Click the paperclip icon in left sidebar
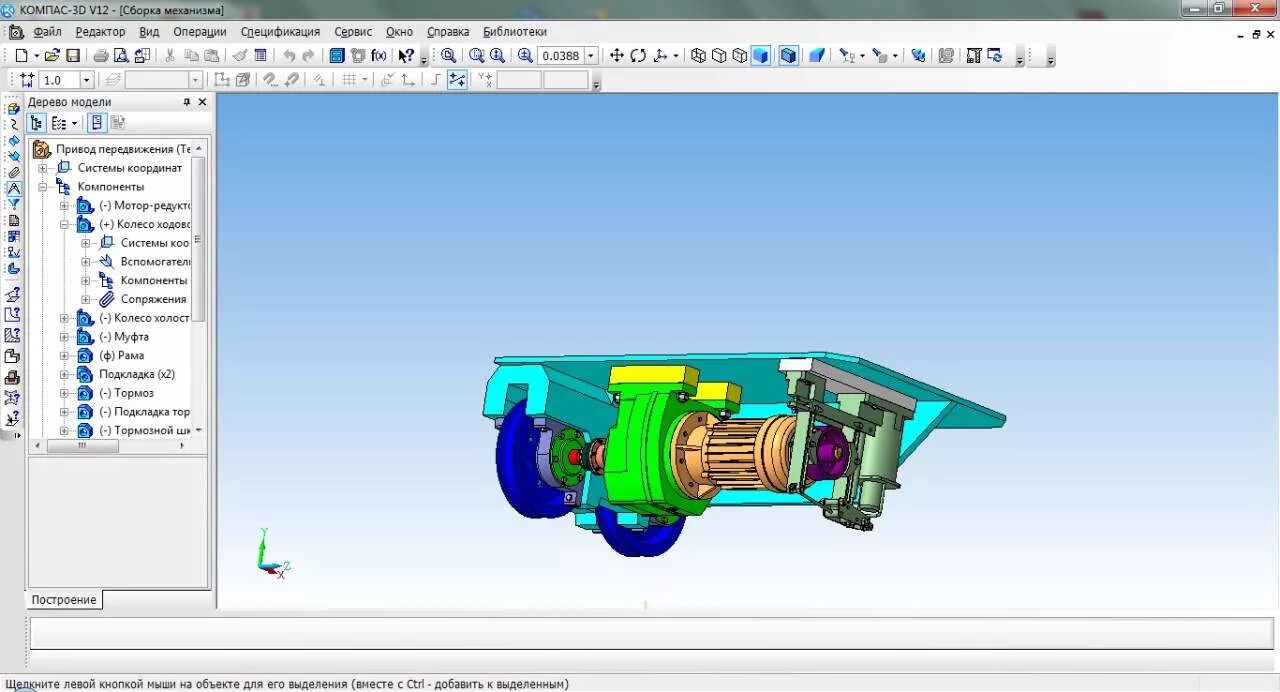 [x=13, y=172]
